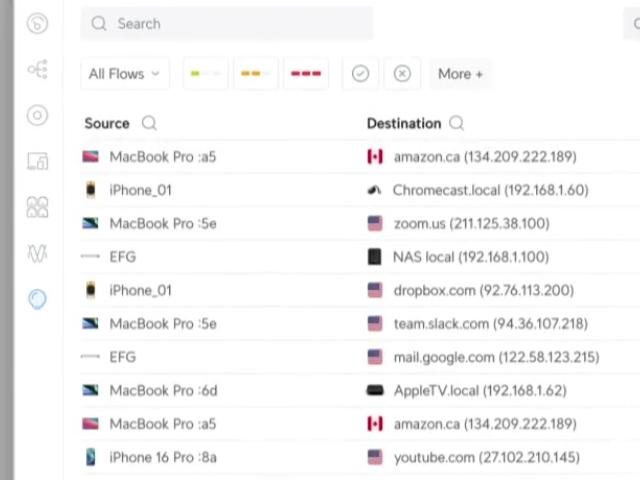Click youtube.com (27.102.210.145) destination
Viewport: 640px width, 480px height.
click(487, 458)
